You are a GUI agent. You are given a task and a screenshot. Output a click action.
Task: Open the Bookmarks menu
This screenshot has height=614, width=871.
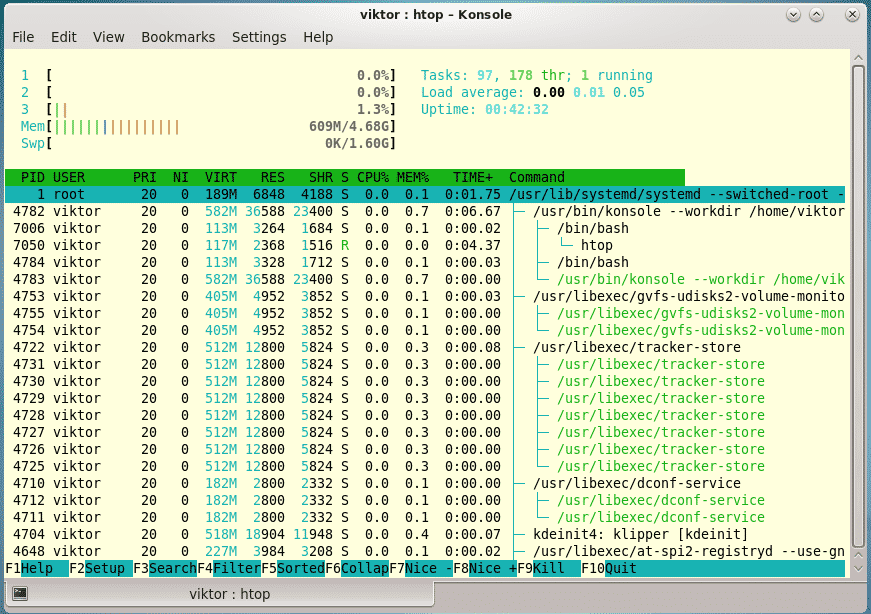(x=178, y=37)
